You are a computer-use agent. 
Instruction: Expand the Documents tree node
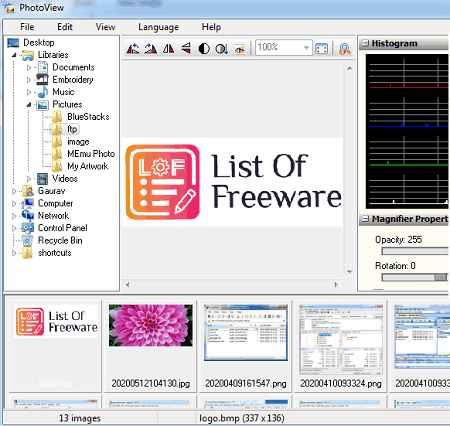[29, 68]
